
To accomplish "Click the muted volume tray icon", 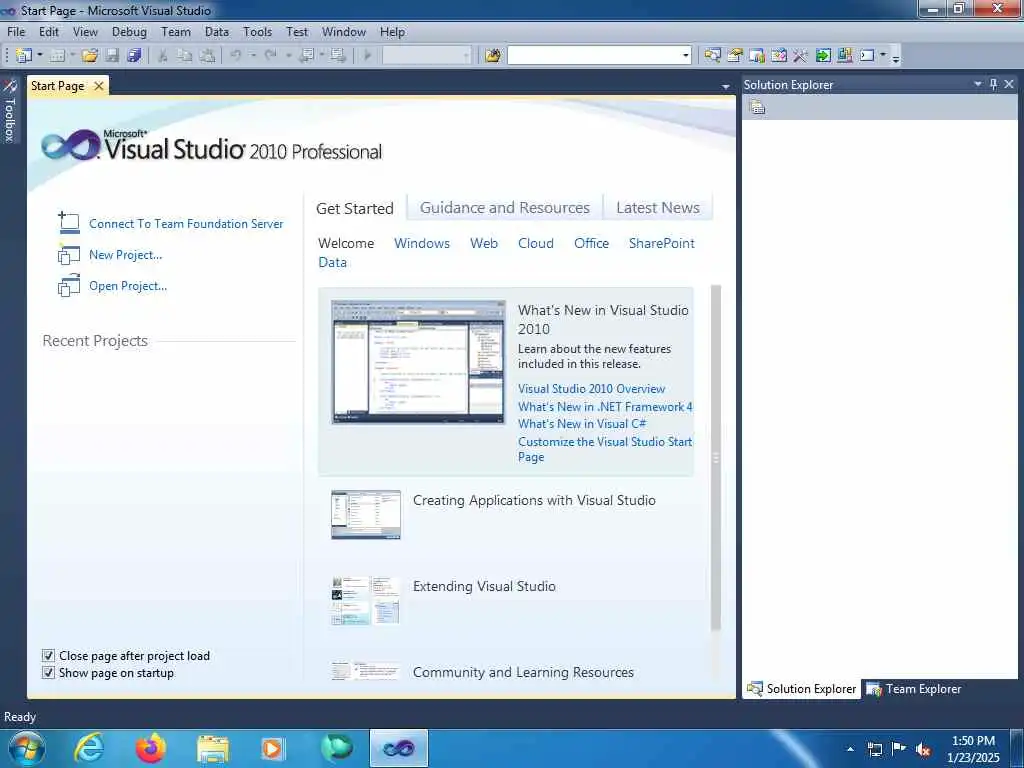I will click(x=923, y=749).
